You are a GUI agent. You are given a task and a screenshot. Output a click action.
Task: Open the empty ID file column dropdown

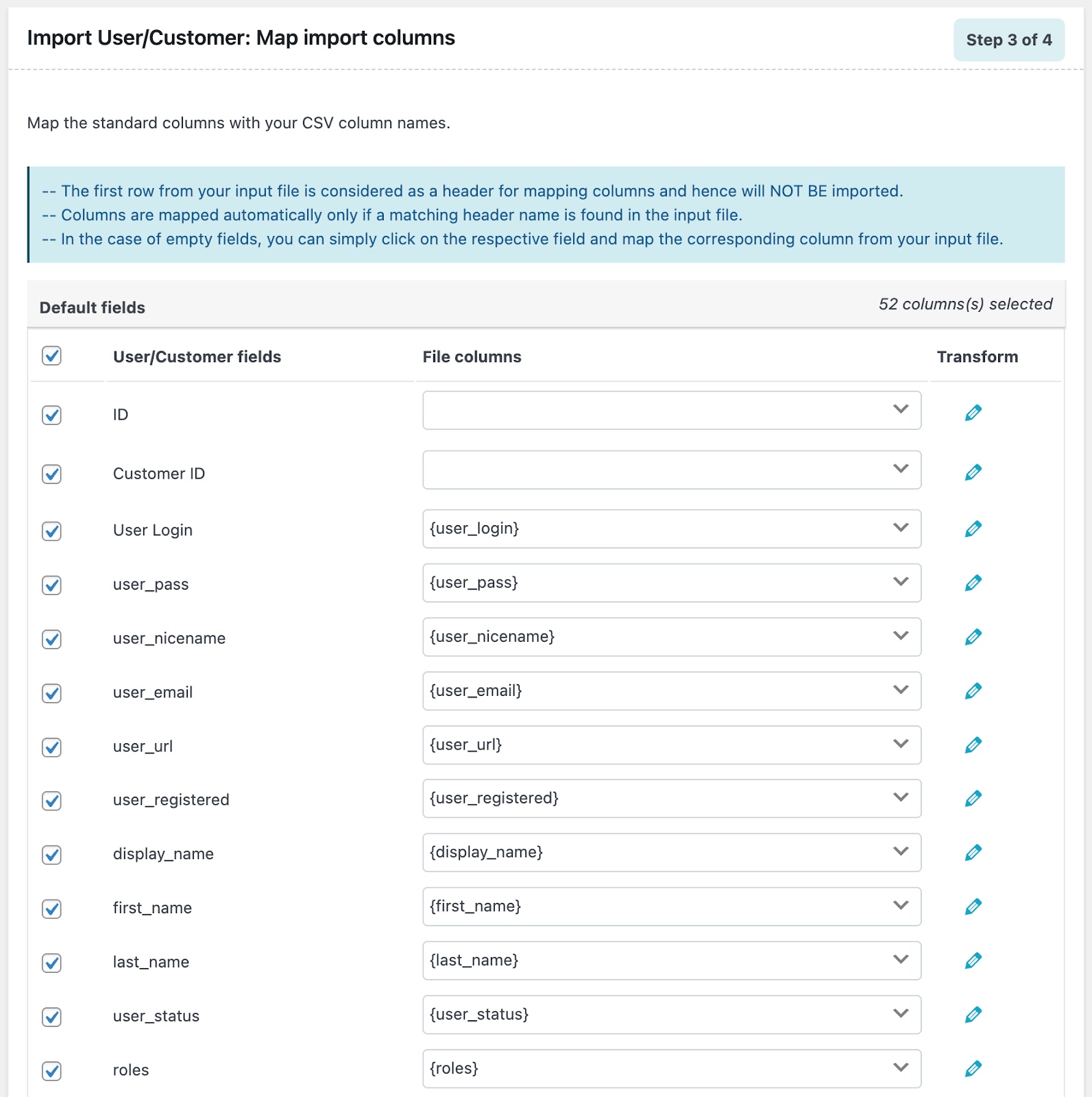coord(671,411)
